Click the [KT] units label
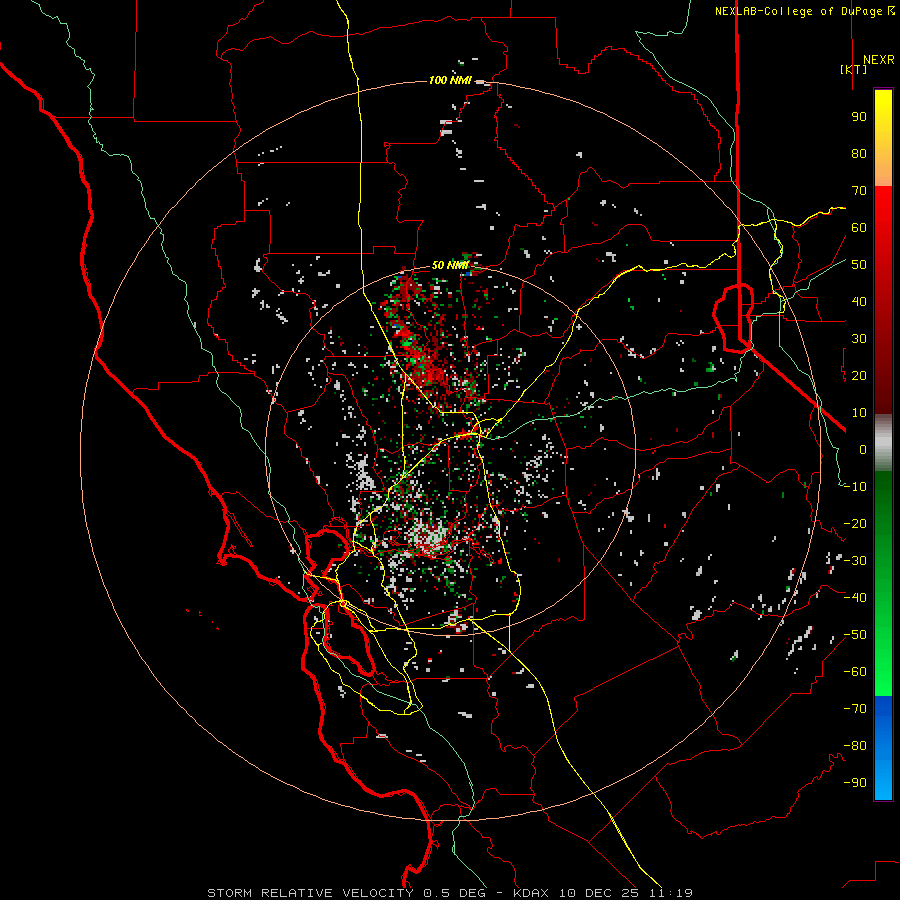 (854, 69)
